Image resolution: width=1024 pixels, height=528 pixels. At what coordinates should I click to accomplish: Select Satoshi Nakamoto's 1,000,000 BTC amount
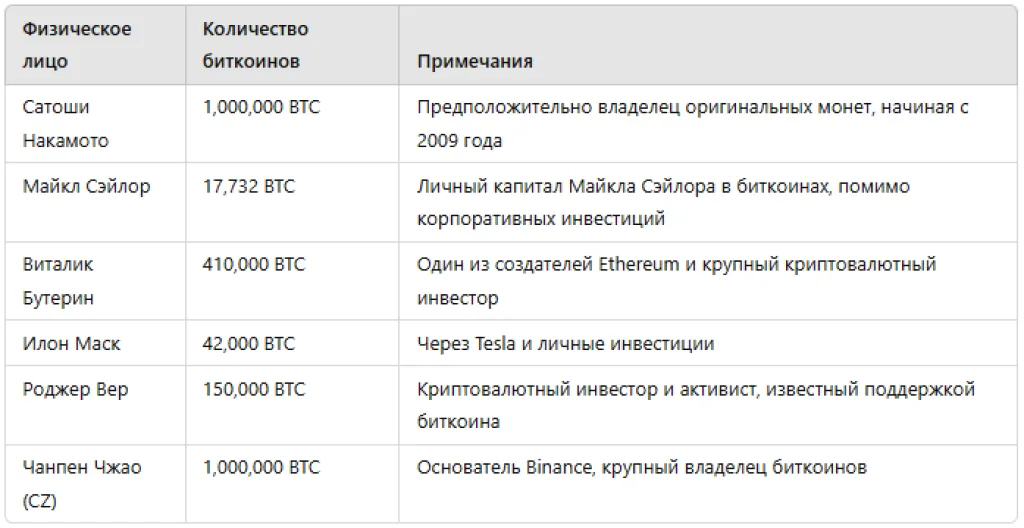tap(261, 107)
